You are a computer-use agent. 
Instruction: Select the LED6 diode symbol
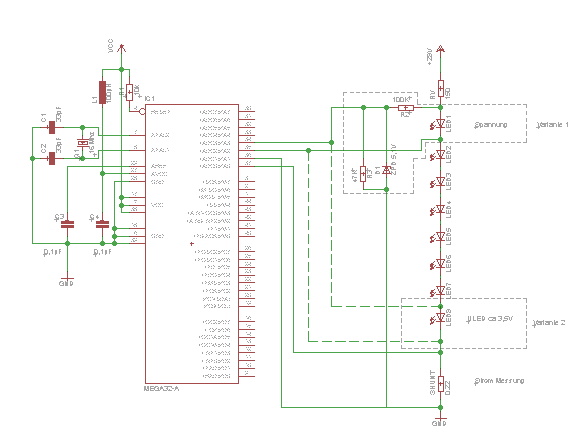click(x=438, y=264)
